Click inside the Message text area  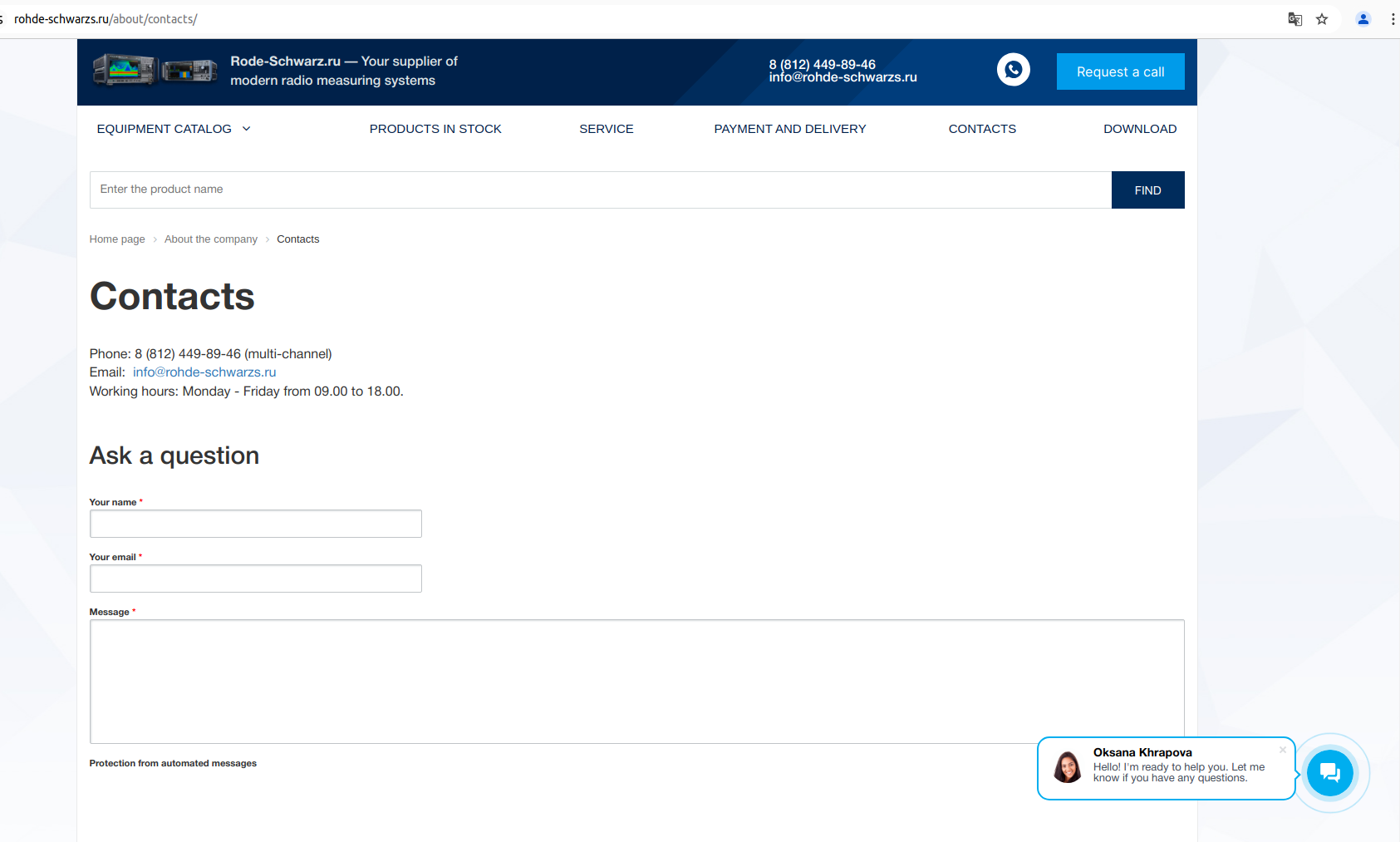coord(637,682)
